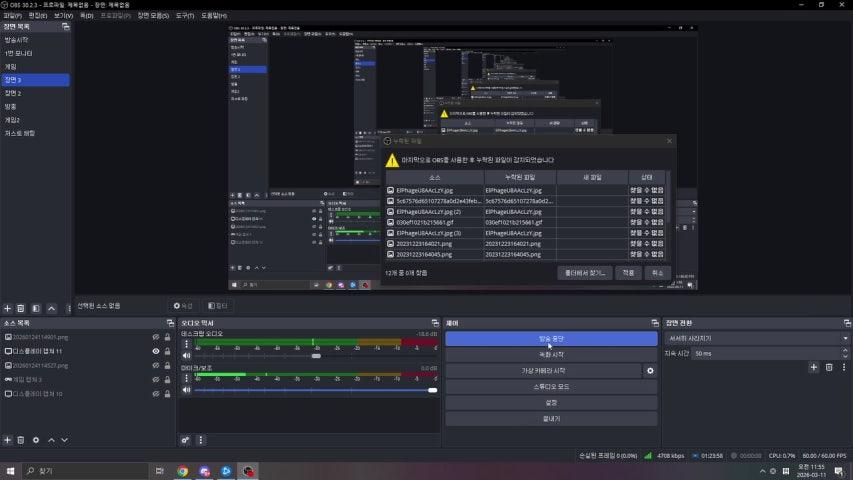
Task: Click the virtual camera settings gear
Action: click(x=650, y=370)
